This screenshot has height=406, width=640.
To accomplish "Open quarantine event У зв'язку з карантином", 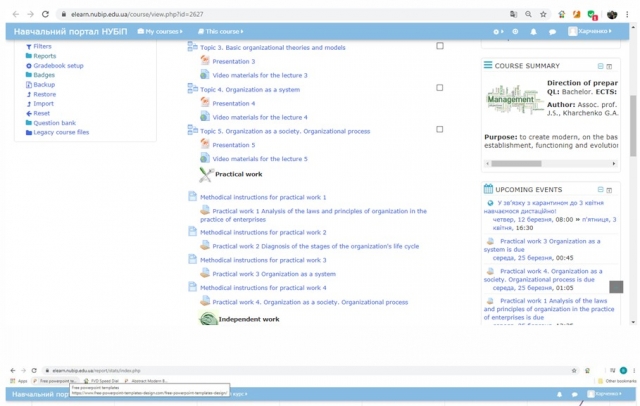I will click(x=545, y=207).
